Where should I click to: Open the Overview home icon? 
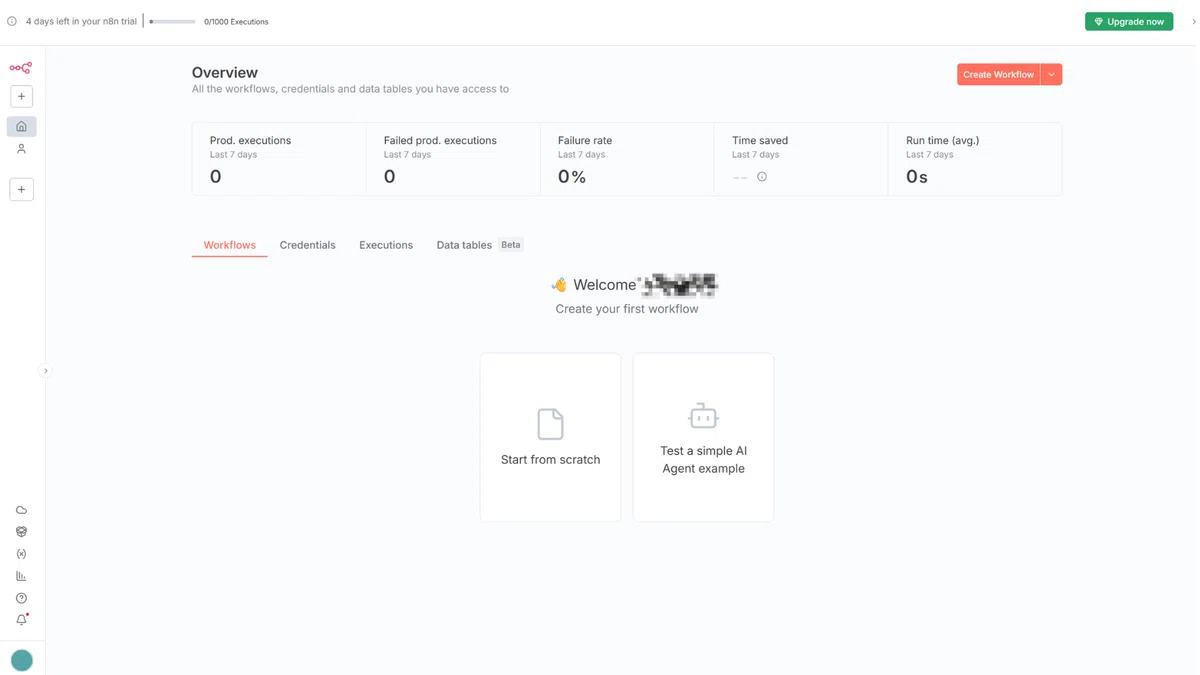tap(21, 126)
